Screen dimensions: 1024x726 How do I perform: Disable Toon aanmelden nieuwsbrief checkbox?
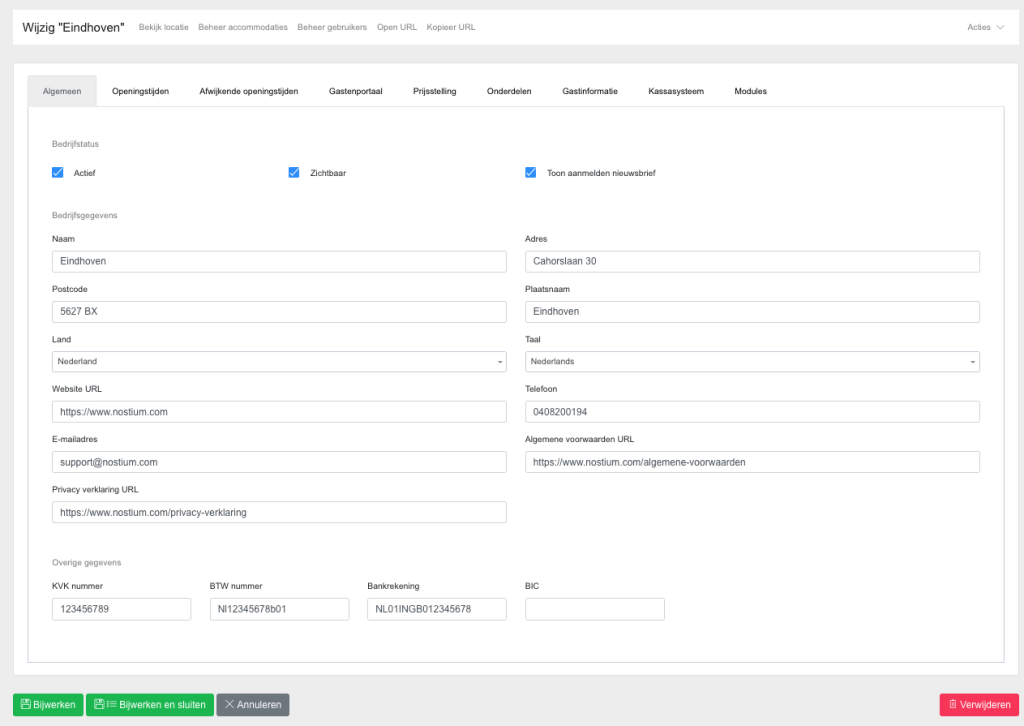pyautogui.click(x=531, y=172)
